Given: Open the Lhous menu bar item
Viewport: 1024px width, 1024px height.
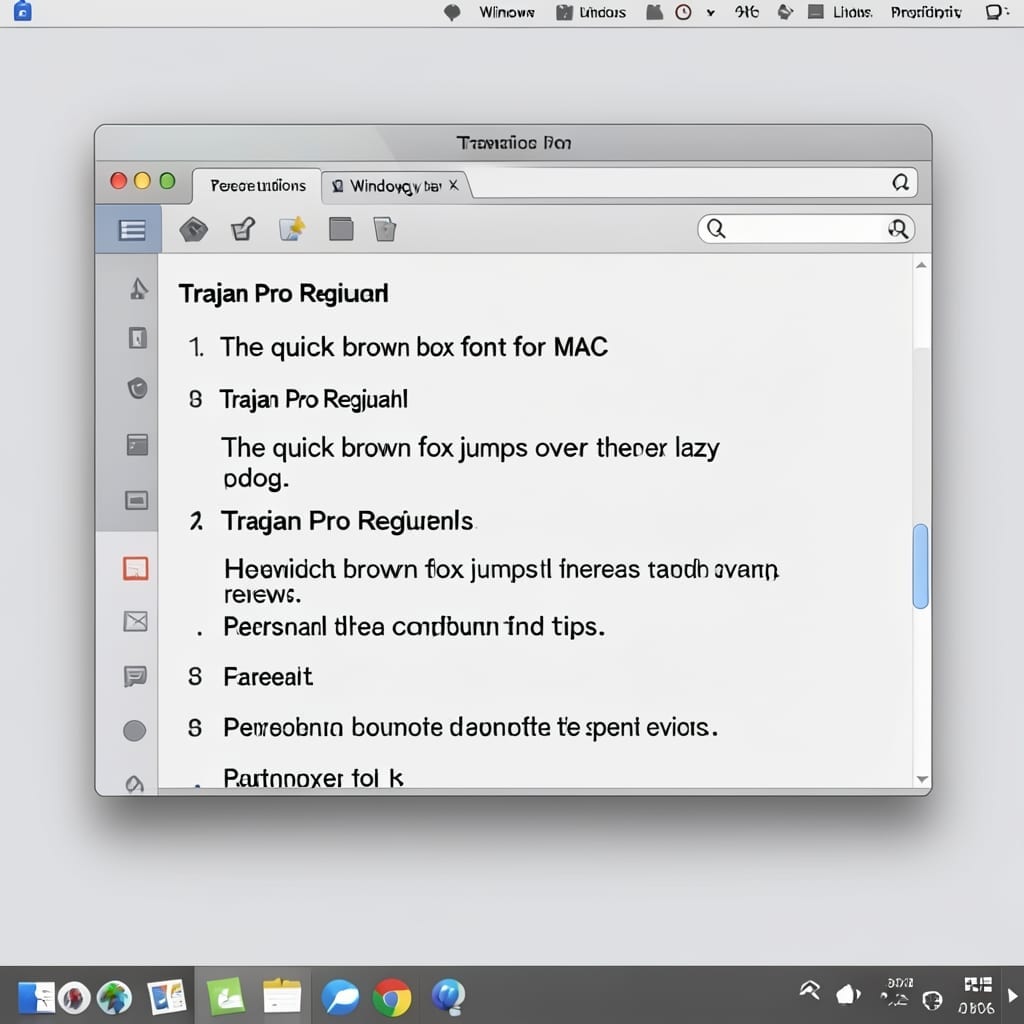Looking at the screenshot, I should click(852, 12).
